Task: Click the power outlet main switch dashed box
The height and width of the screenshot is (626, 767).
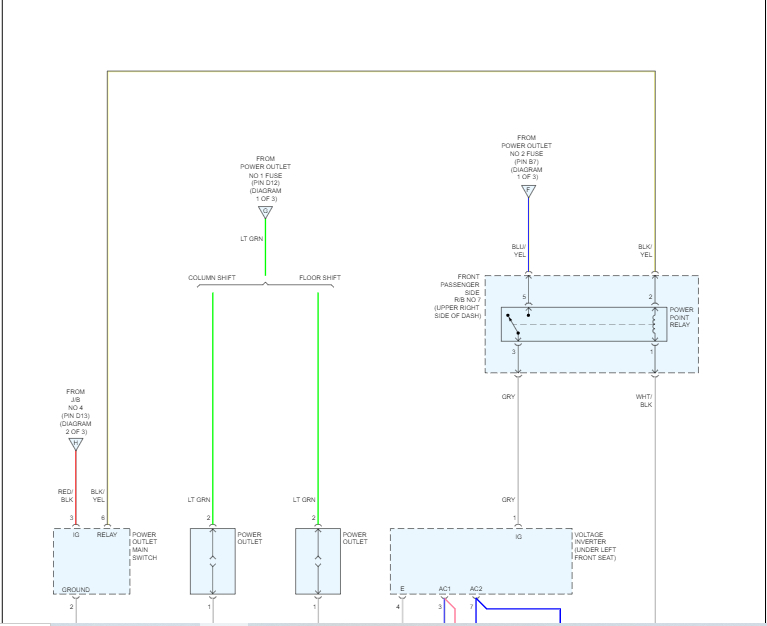Action: point(91,561)
